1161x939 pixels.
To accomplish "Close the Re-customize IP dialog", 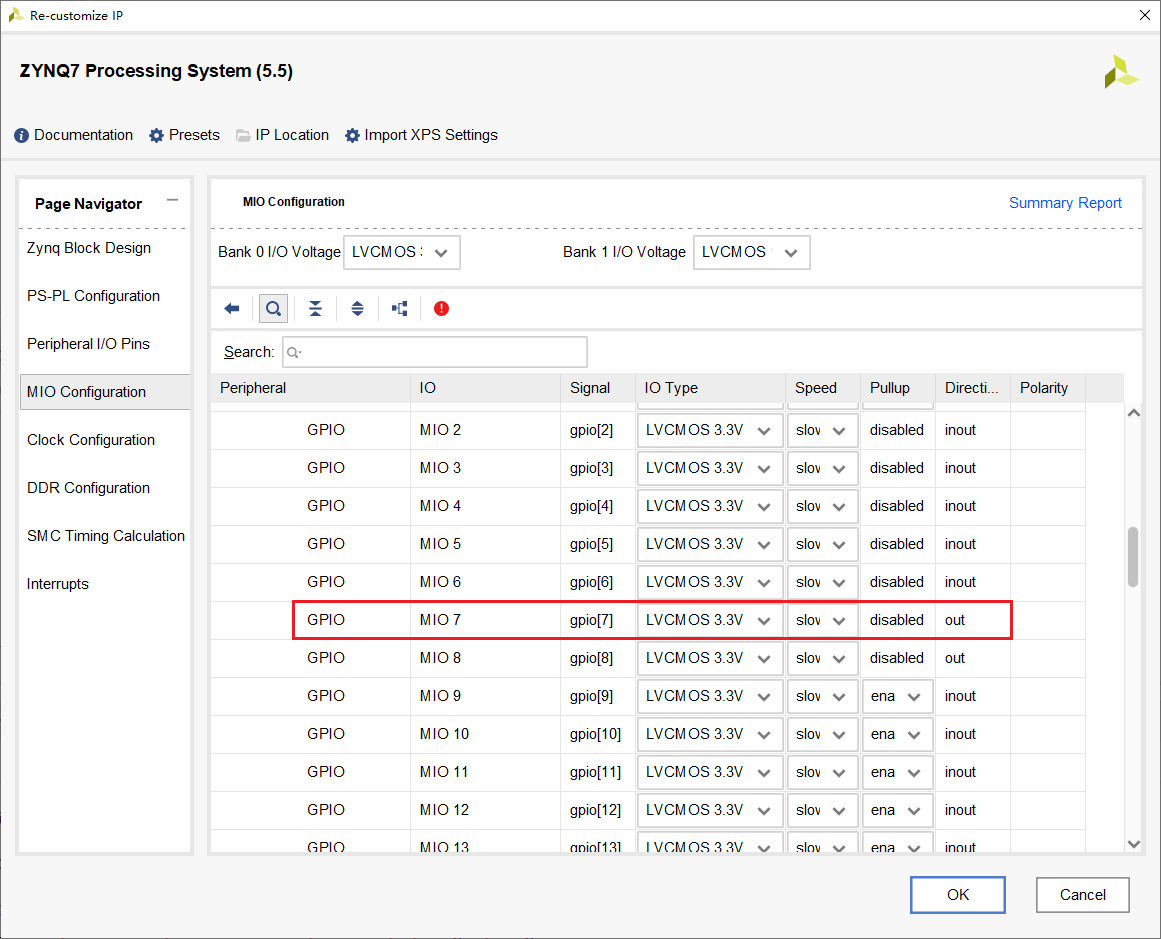I will tap(1145, 15).
